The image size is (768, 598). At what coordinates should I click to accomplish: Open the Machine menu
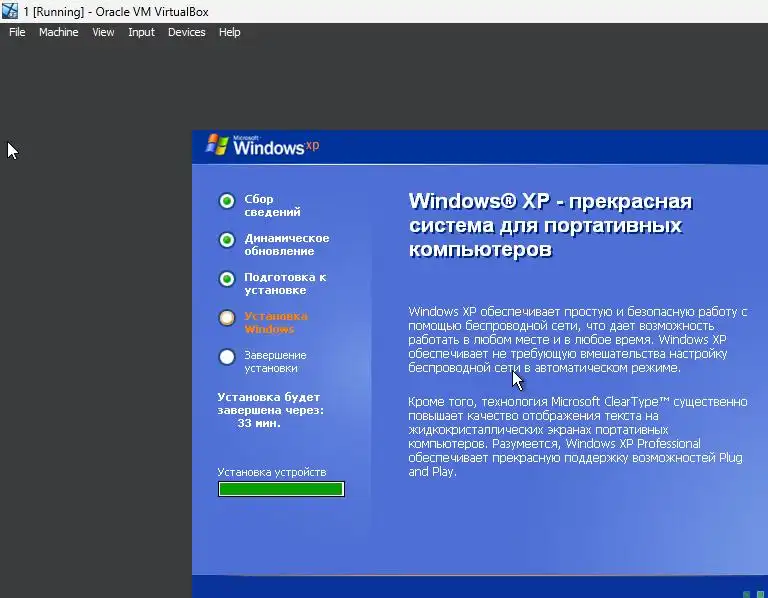59,32
